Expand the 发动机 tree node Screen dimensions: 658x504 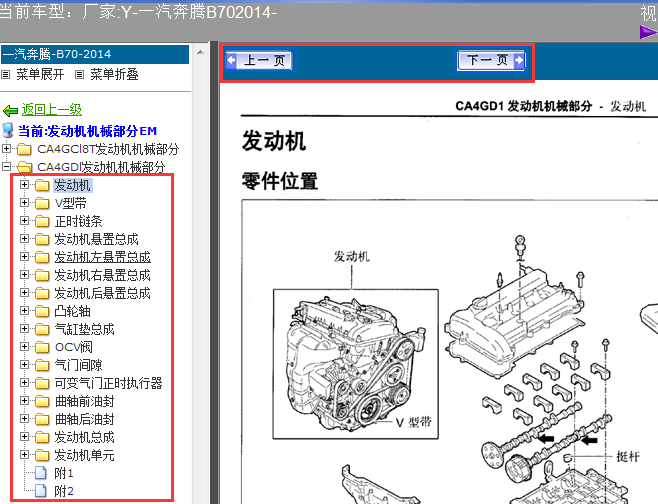24,184
